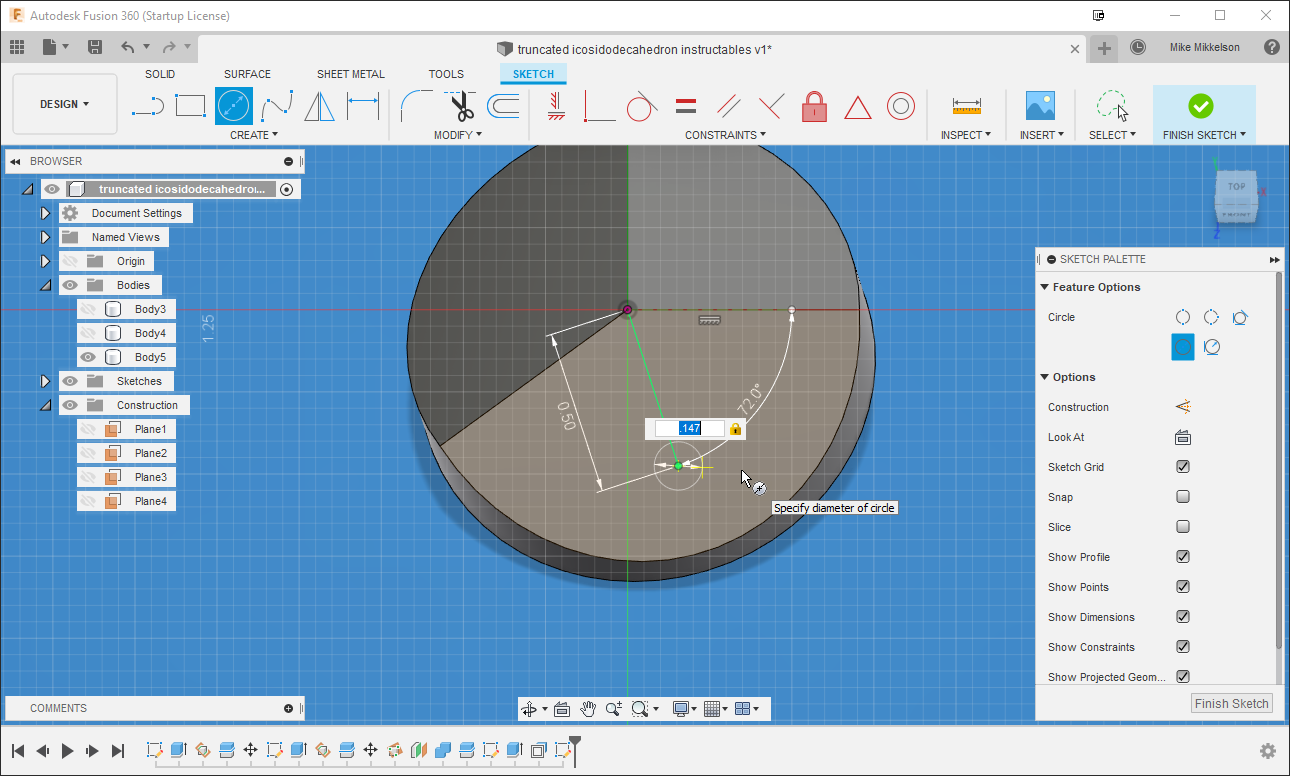Activate the Spline tool in the toolbar

276,105
